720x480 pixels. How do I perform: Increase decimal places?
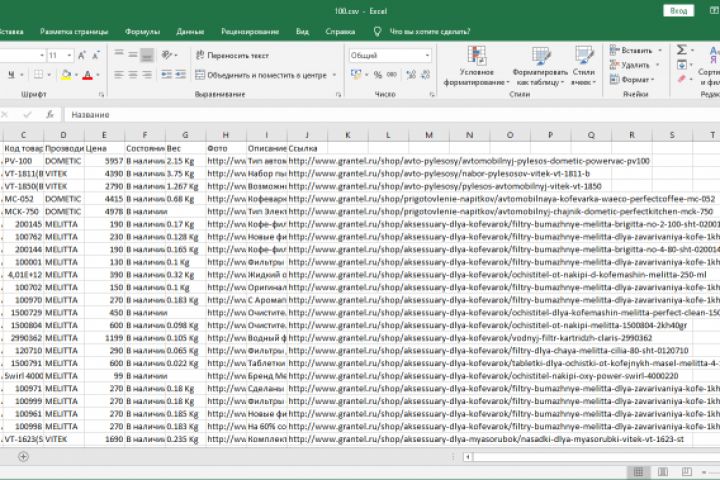pos(411,74)
